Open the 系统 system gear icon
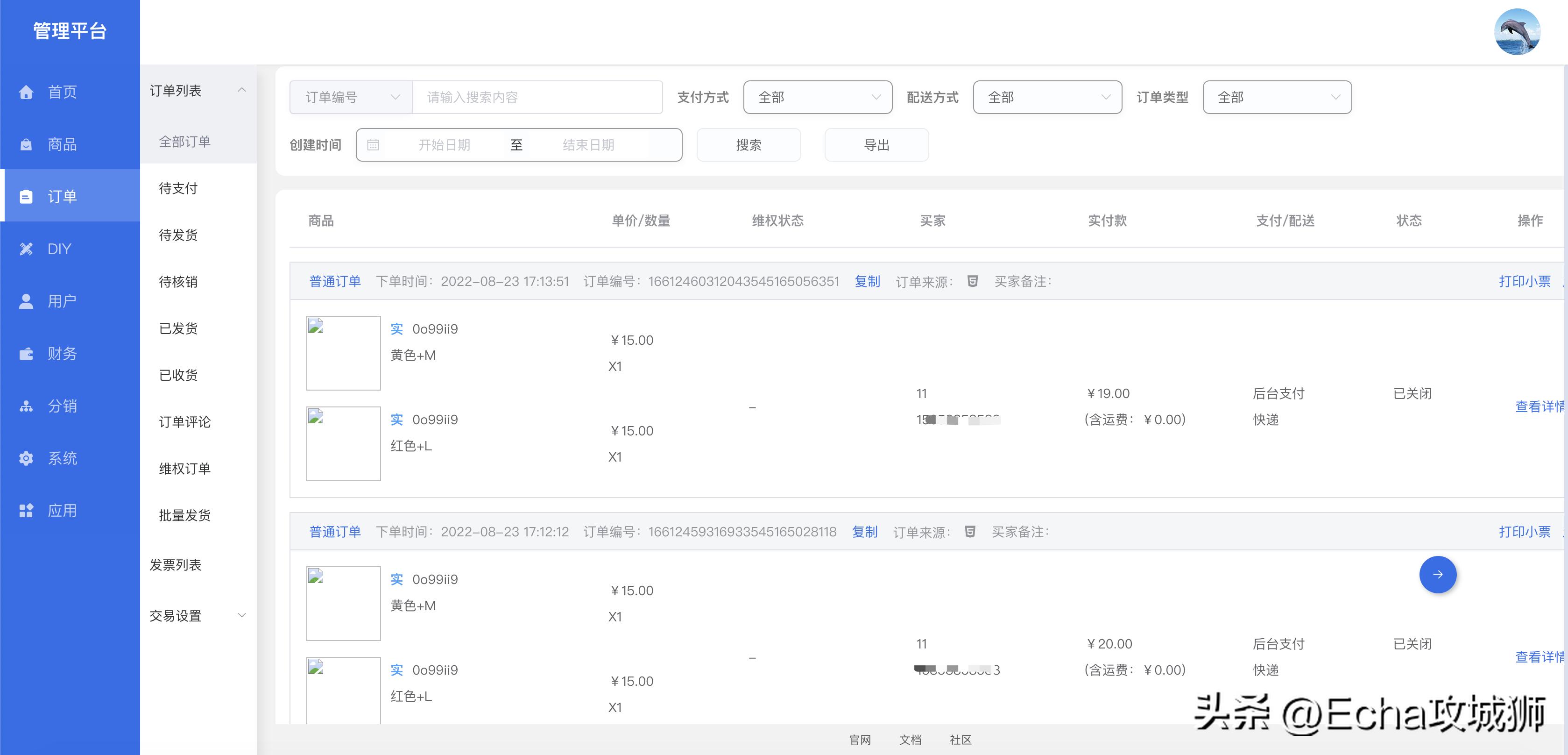The width and height of the screenshot is (1568, 755). (x=26, y=458)
